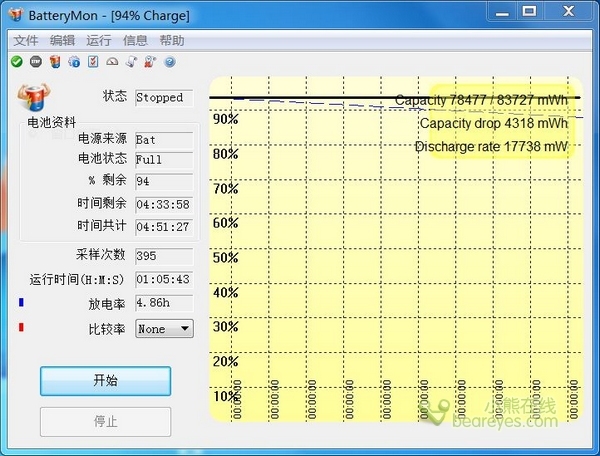The height and width of the screenshot is (456, 600).
Task: Click the green checkmark start toolbar icon
Action: (x=17, y=62)
